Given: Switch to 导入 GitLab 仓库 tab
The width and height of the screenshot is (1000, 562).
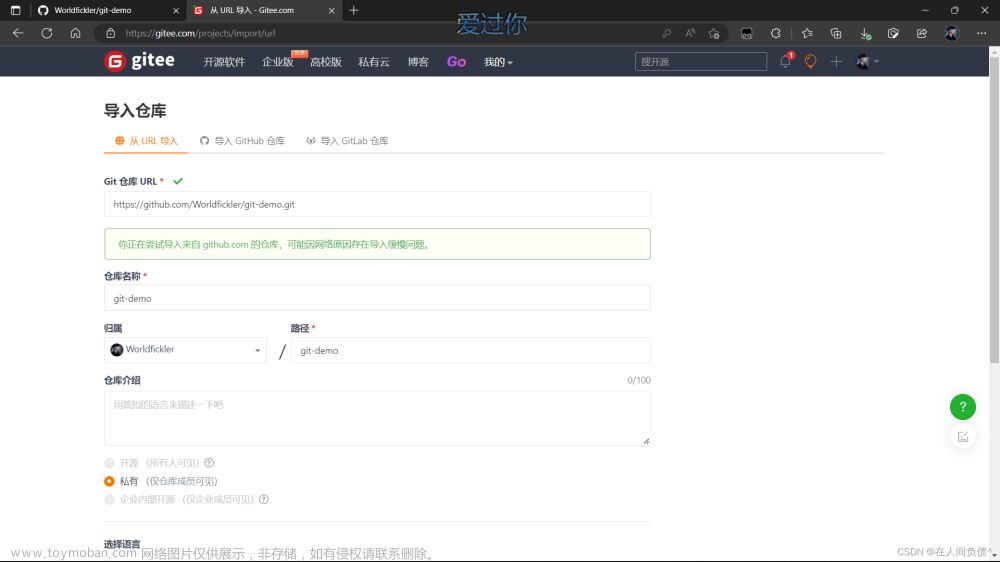Looking at the screenshot, I should [x=347, y=141].
